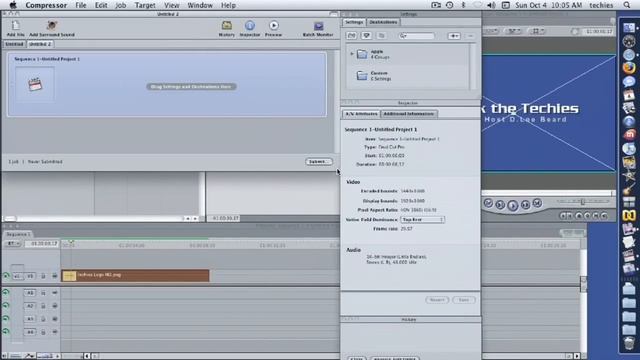The width and height of the screenshot is (640, 360).
Task: Click the timeline vertical scrollbar thumb
Action: pyautogui.click(x=584, y=284)
